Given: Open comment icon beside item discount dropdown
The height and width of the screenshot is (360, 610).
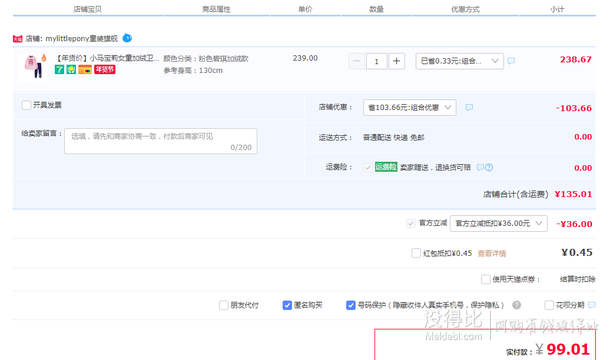Looking at the screenshot, I should pyautogui.click(x=511, y=61).
